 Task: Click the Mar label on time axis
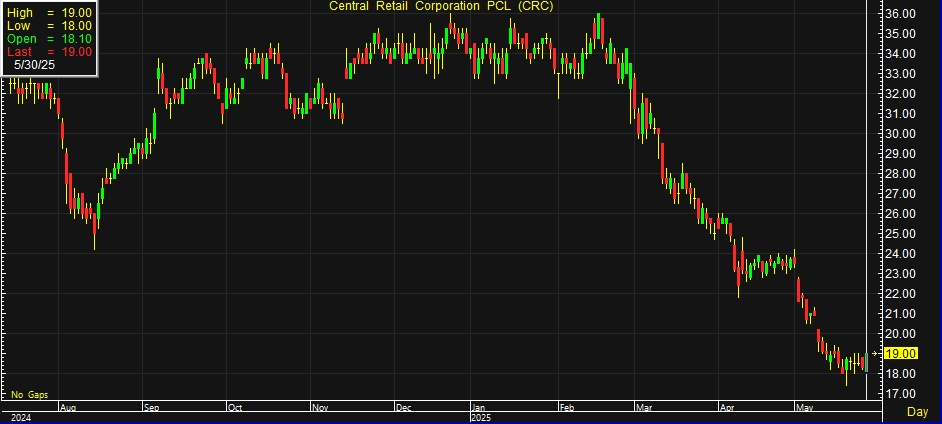pyautogui.click(x=644, y=408)
